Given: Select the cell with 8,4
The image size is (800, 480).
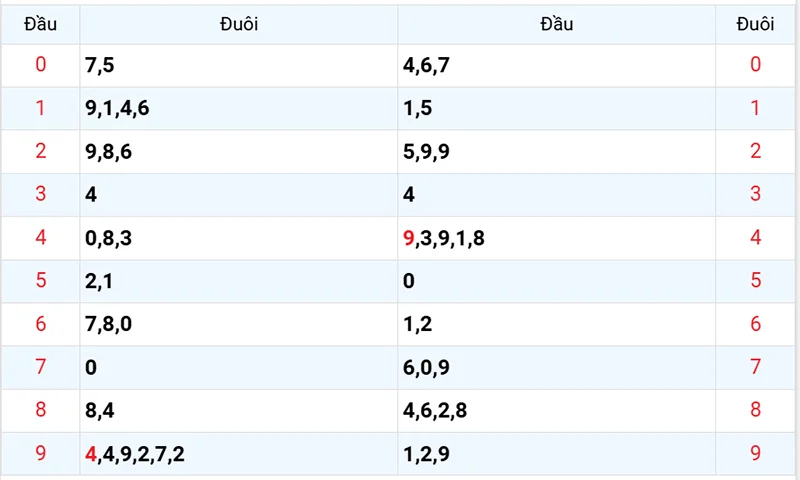Looking at the screenshot, I should pyautogui.click(x=100, y=410).
